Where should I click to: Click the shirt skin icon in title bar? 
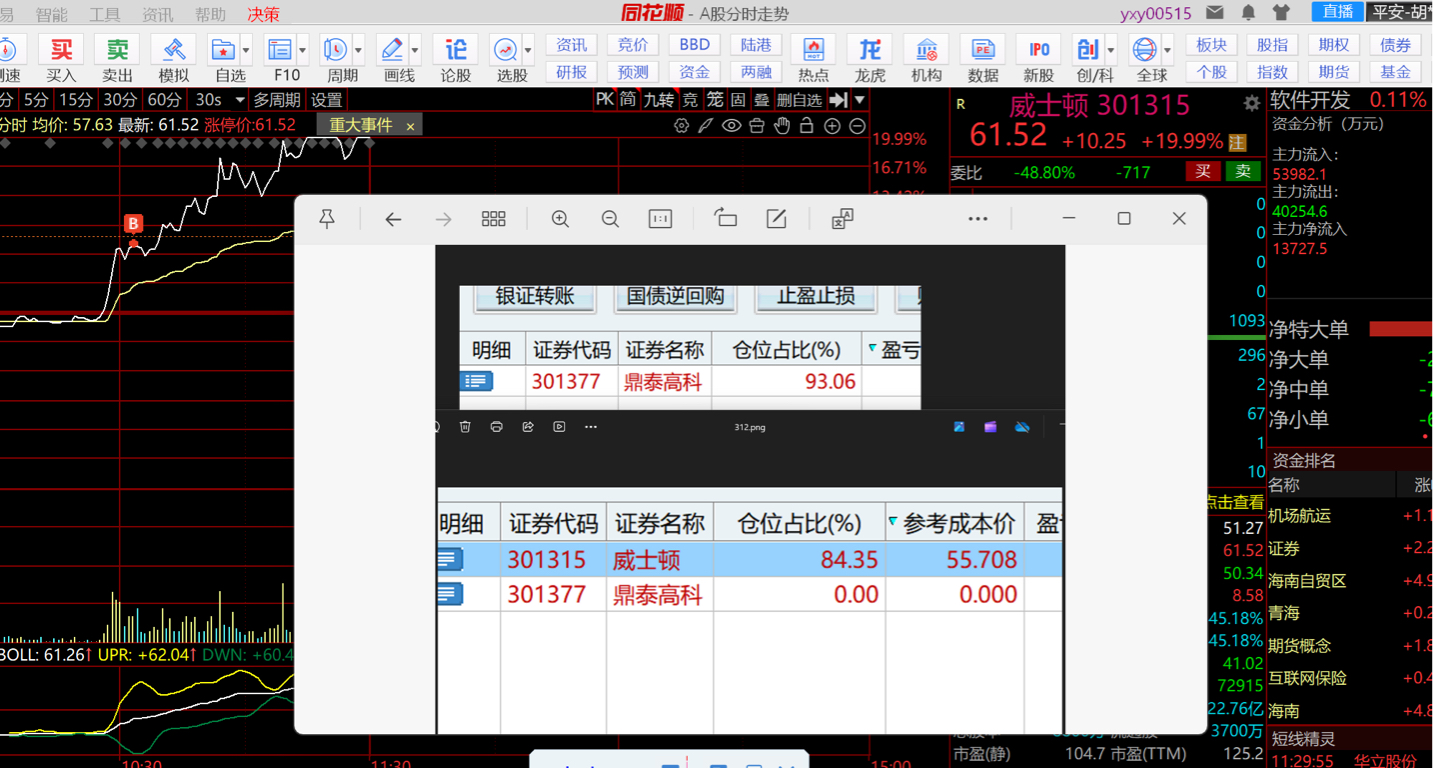pyautogui.click(x=1281, y=13)
